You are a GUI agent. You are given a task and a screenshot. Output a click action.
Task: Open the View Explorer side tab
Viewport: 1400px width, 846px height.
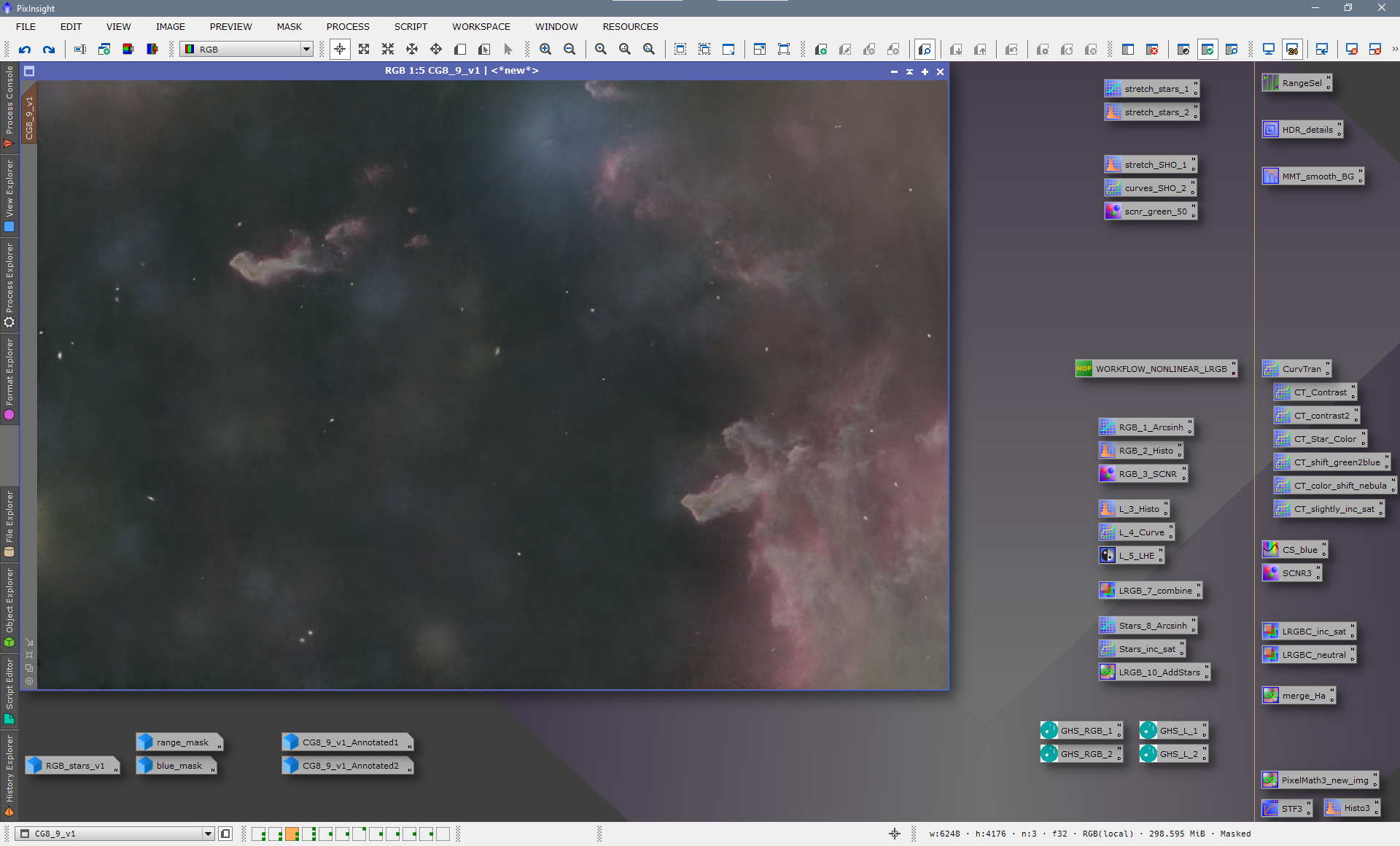[x=9, y=195]
